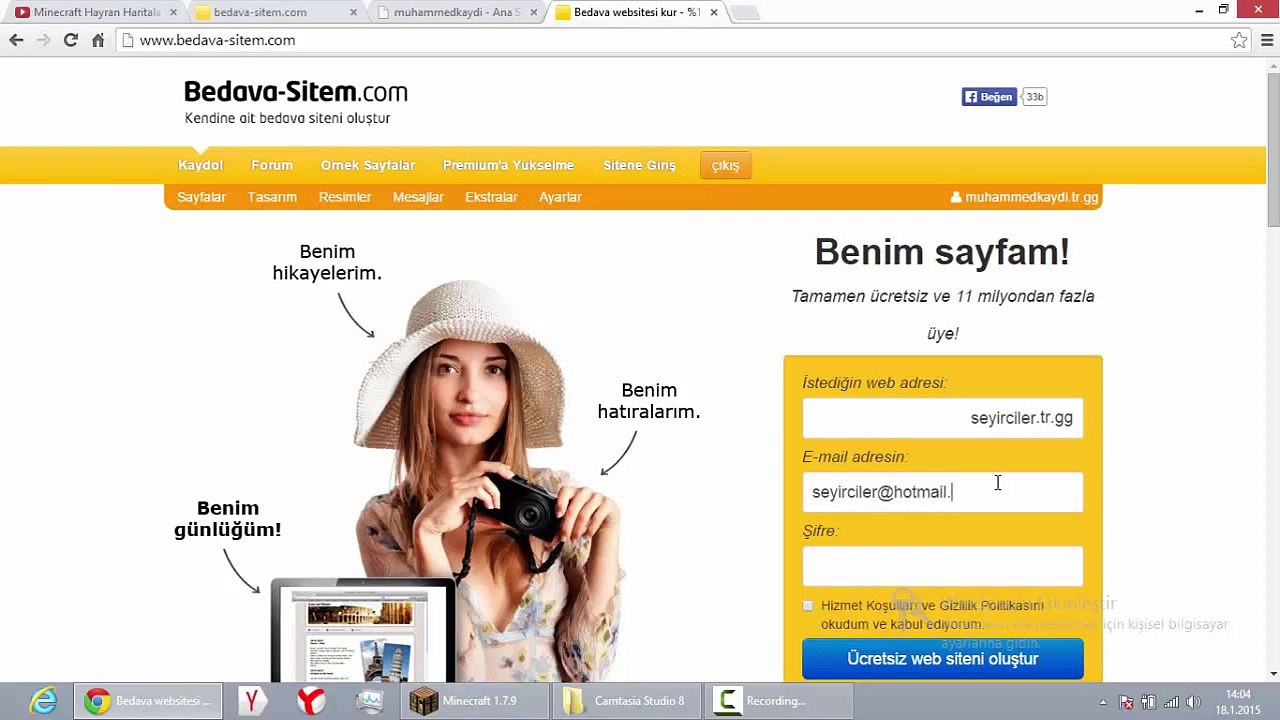Image resolution: width=1280 pixels, height=720 pixels.
Task: Open the red Yandex browser taskbar icon
Action: point(312,701)
